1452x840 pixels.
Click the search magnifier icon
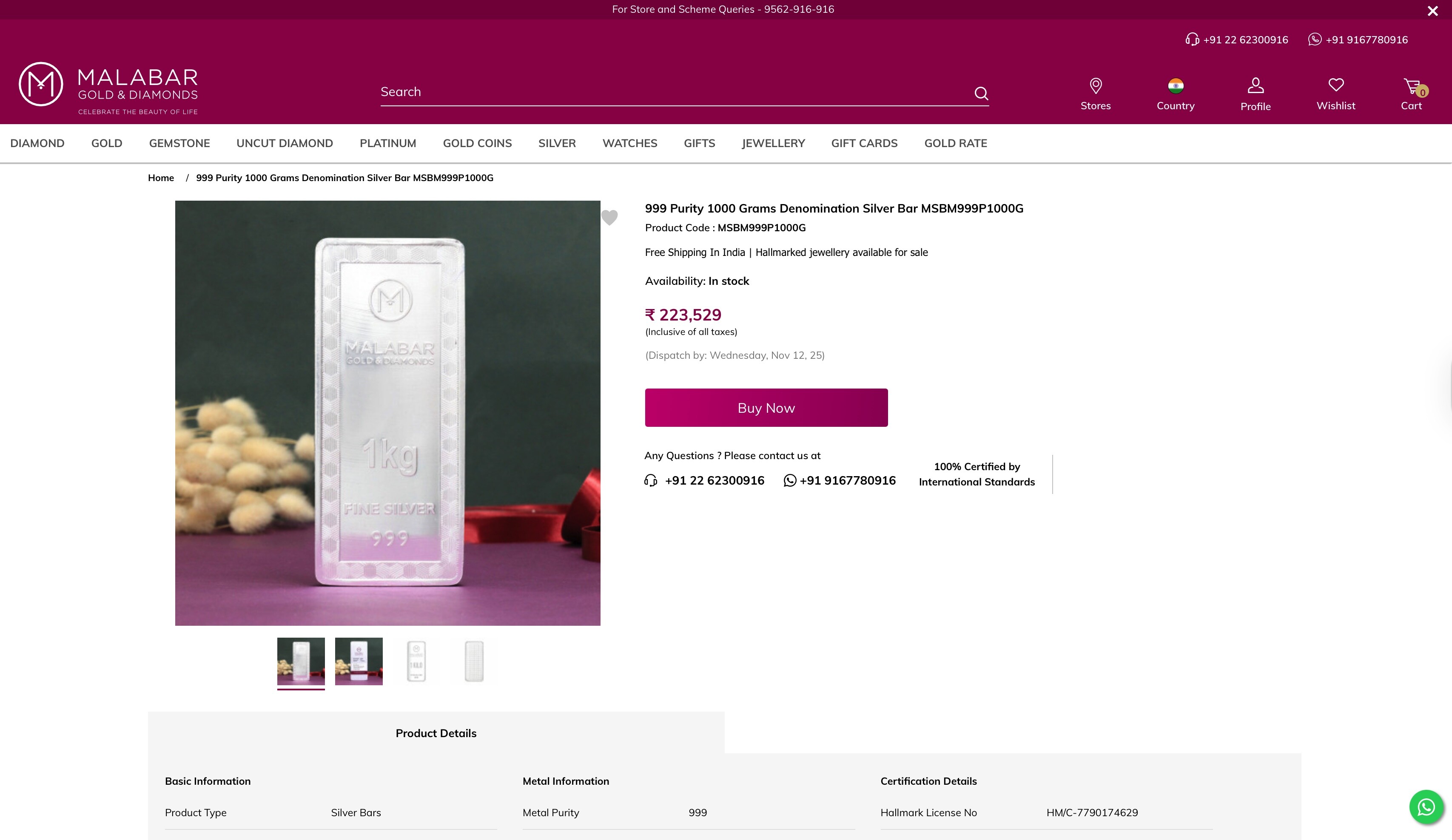click(x=981, y=93)
